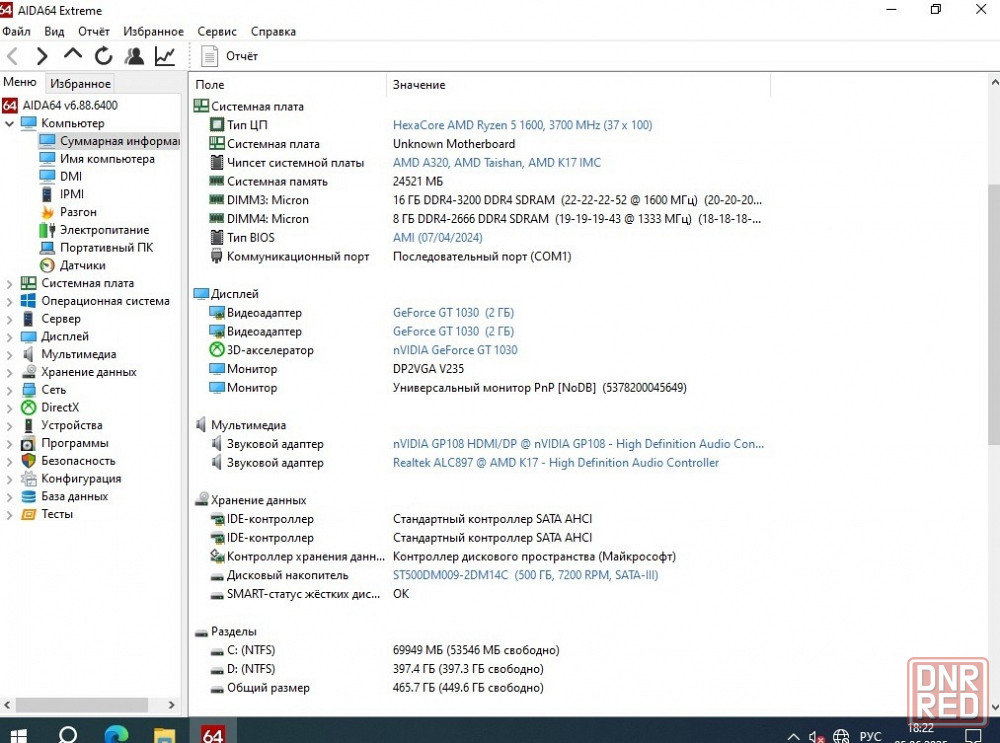Click the Тесты tree icon
Image resolution: width=1000 pixels, height=743 pixels.
pos(28,514)
